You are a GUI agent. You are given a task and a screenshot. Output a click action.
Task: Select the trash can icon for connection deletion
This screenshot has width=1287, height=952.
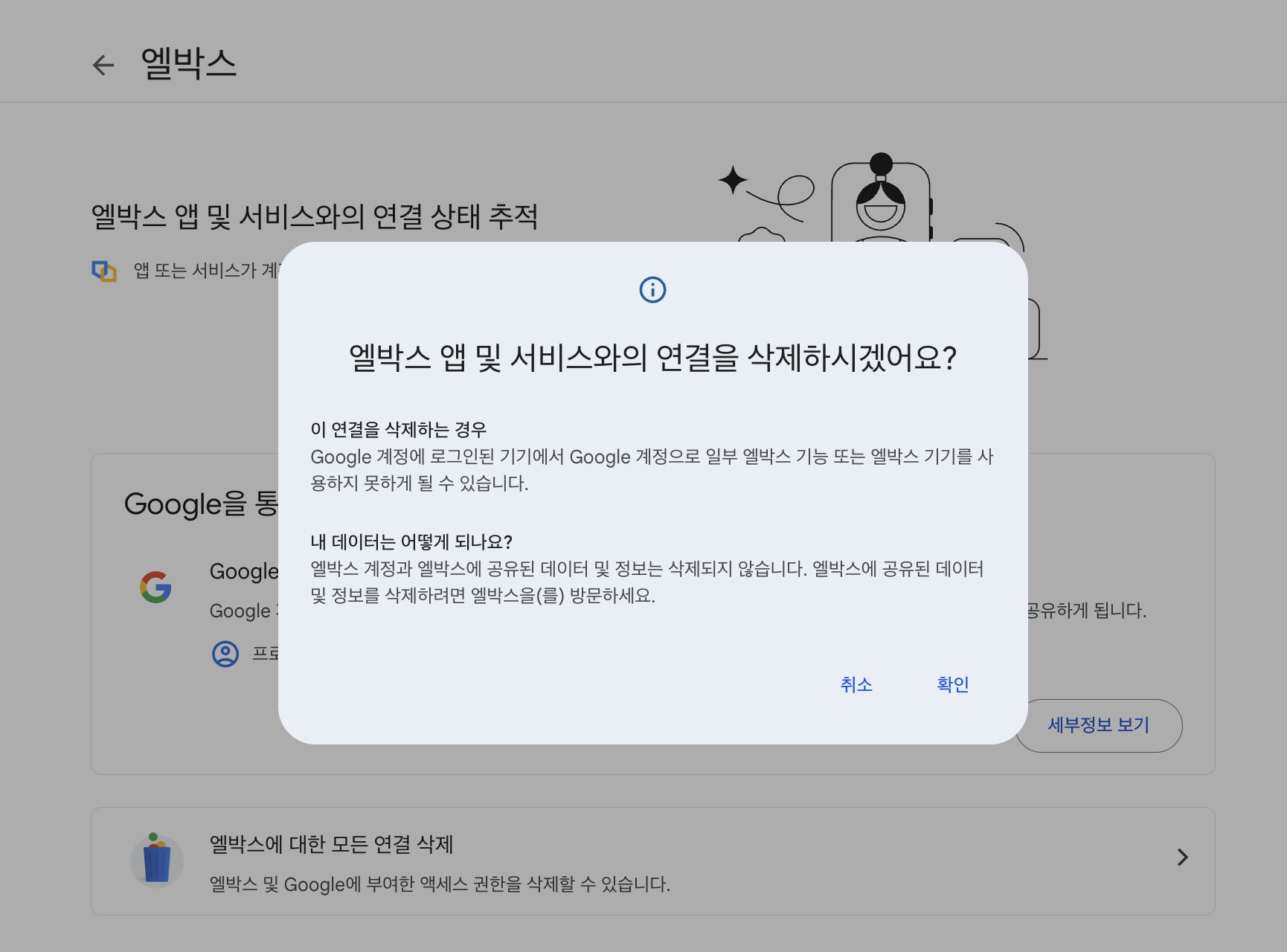(x=158, y=860)
